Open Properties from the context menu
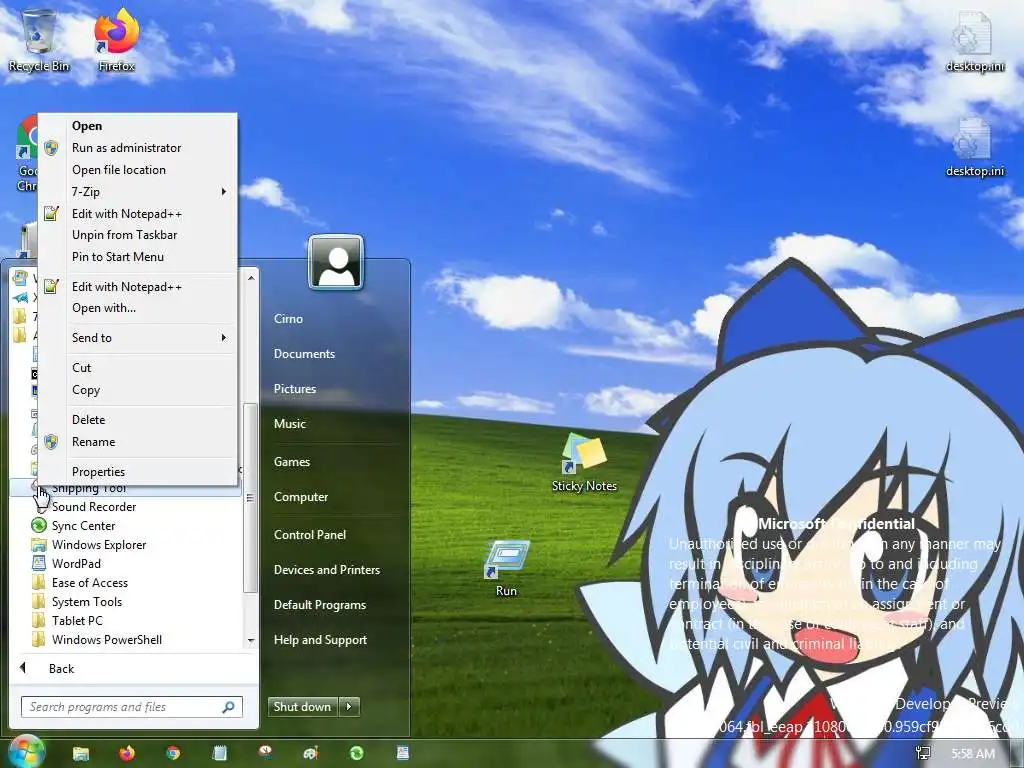 [x=137, y=472]
